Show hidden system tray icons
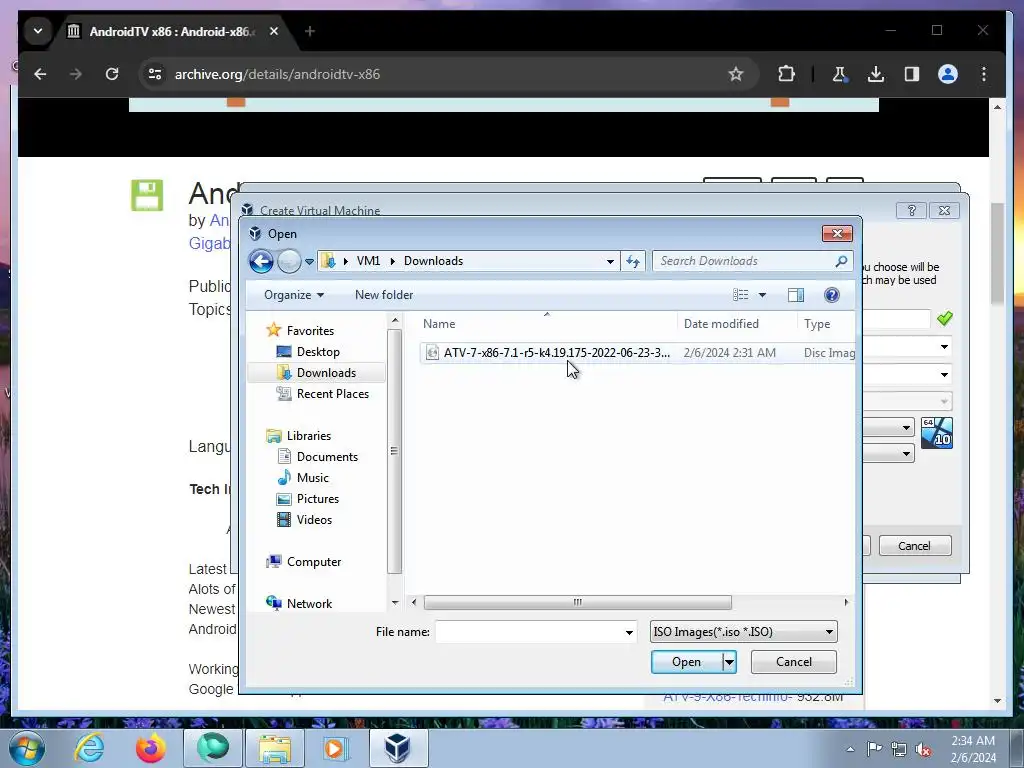 tap(850, 749)
